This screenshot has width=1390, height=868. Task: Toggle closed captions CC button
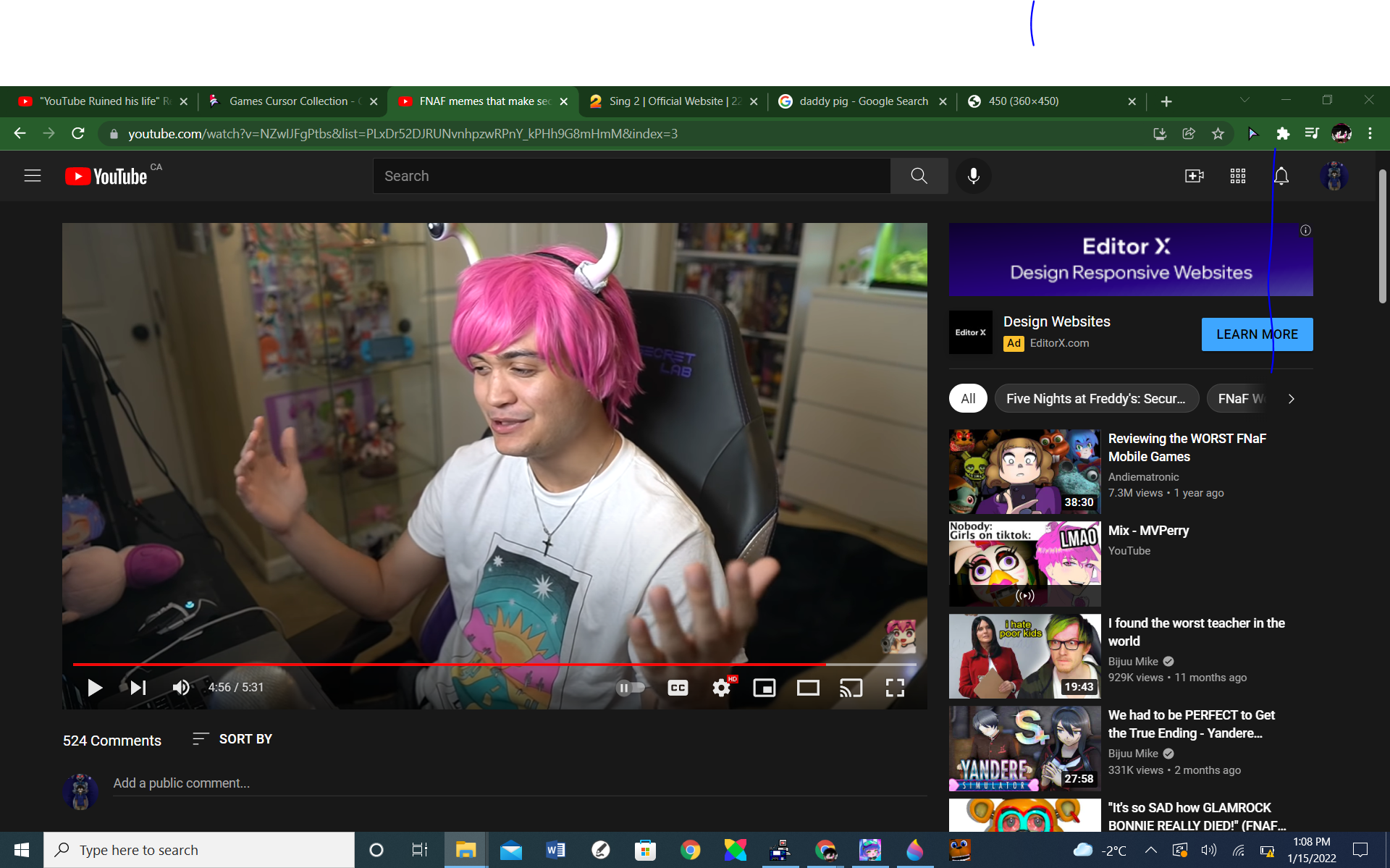678,688
